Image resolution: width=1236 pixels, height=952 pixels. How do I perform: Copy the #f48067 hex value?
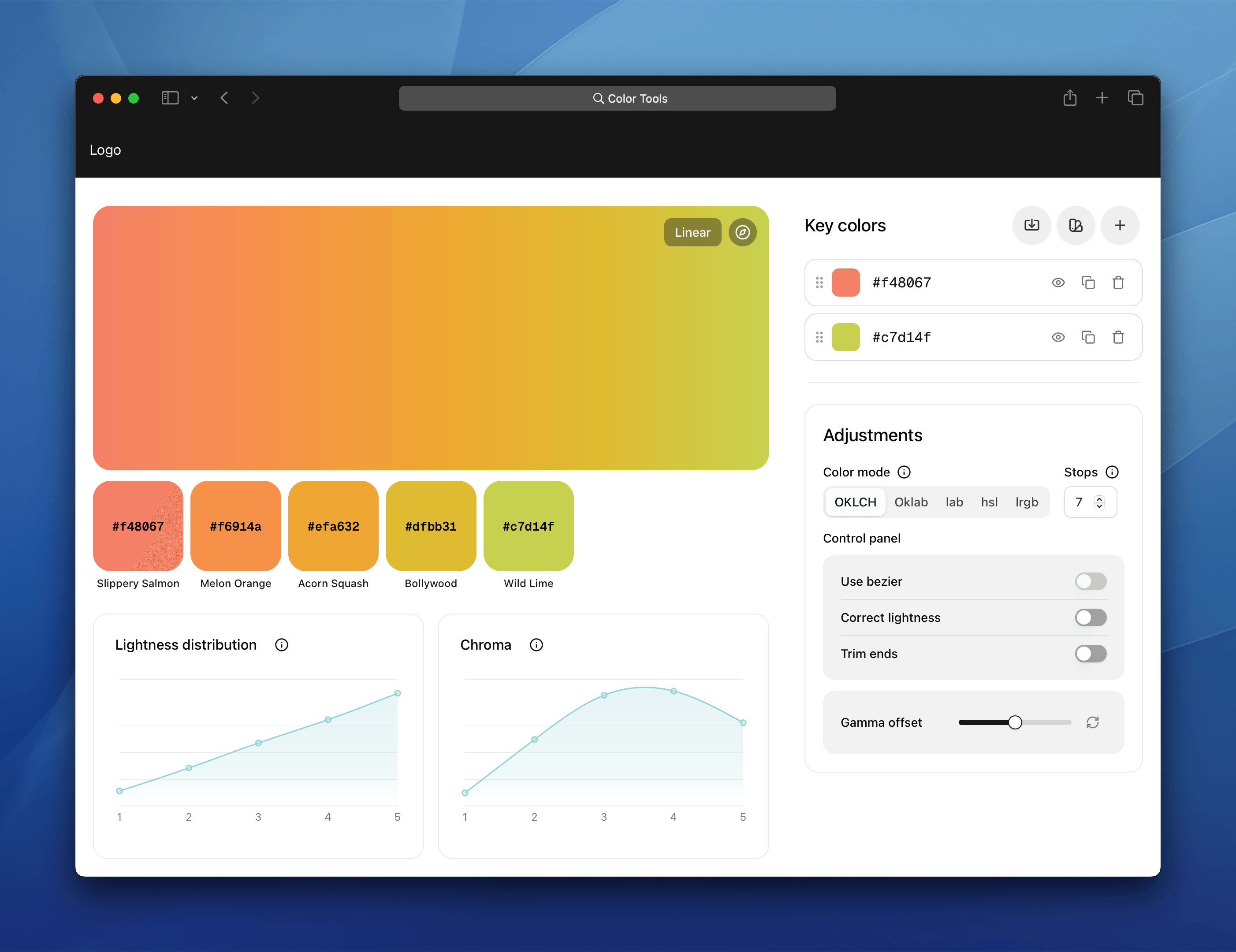[1088, 283]
